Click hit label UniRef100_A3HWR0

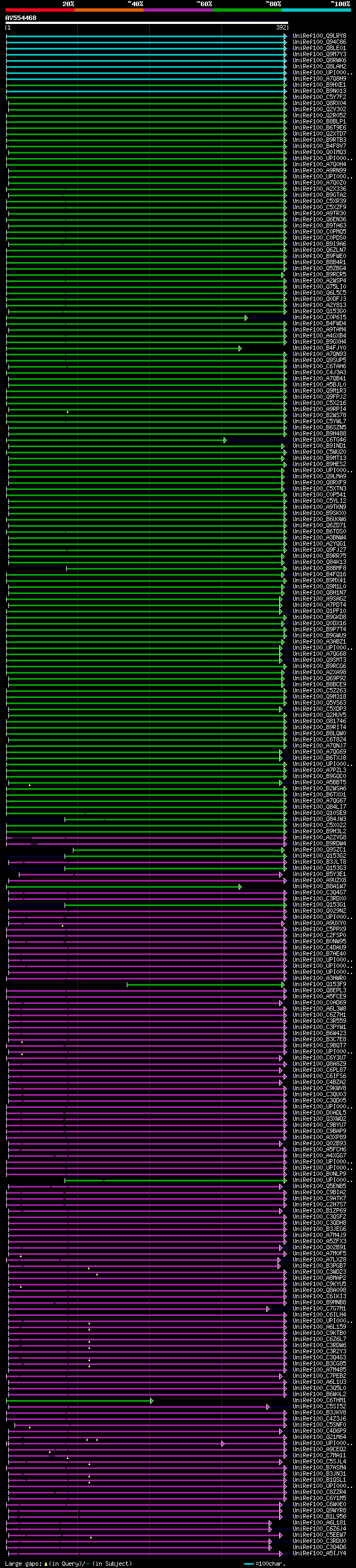pyautogui.click(x=319, y=978)
